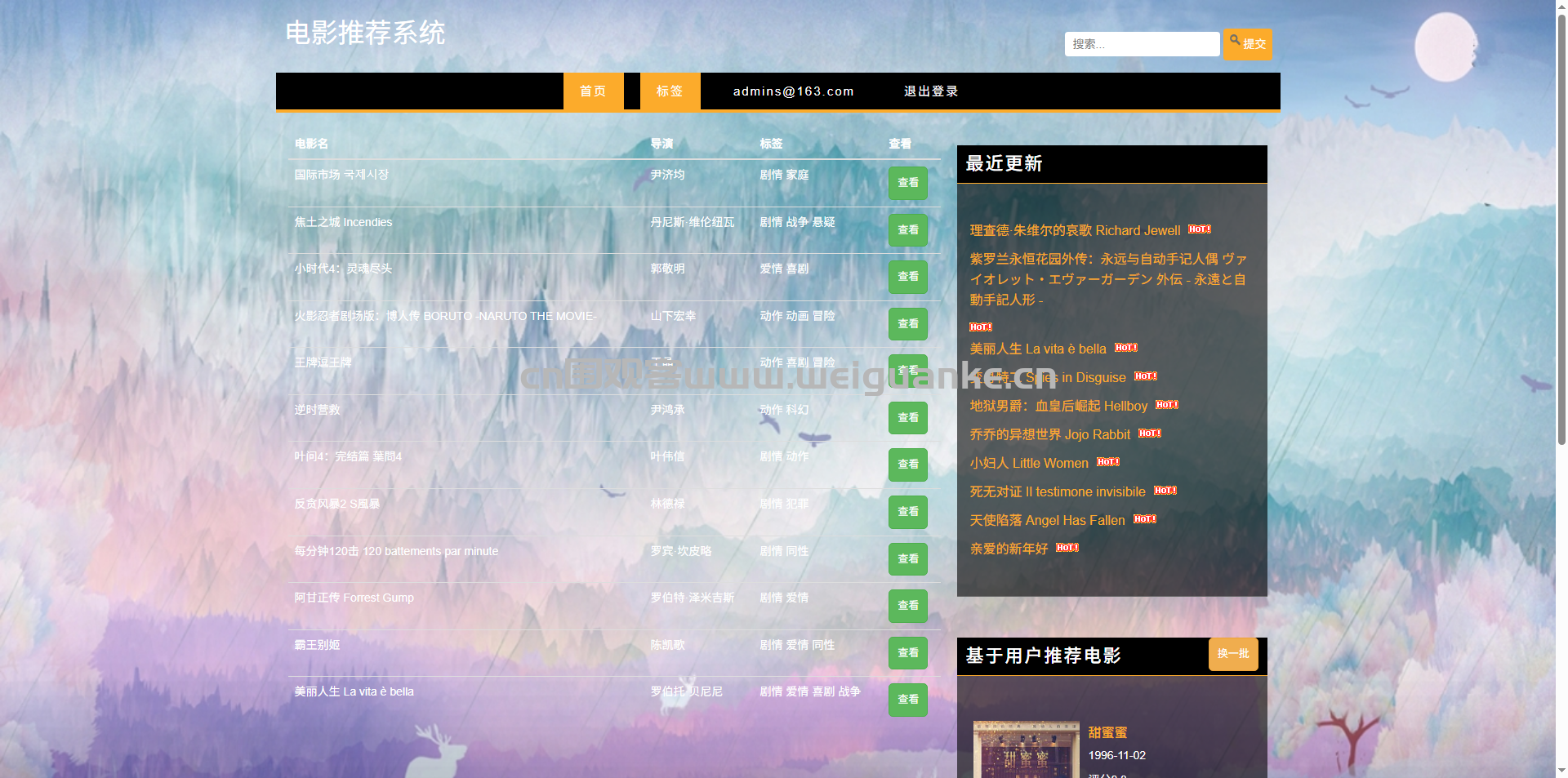1568x778 pixels.
Task: Click the search 提交 button
Action: (1247, 44)
